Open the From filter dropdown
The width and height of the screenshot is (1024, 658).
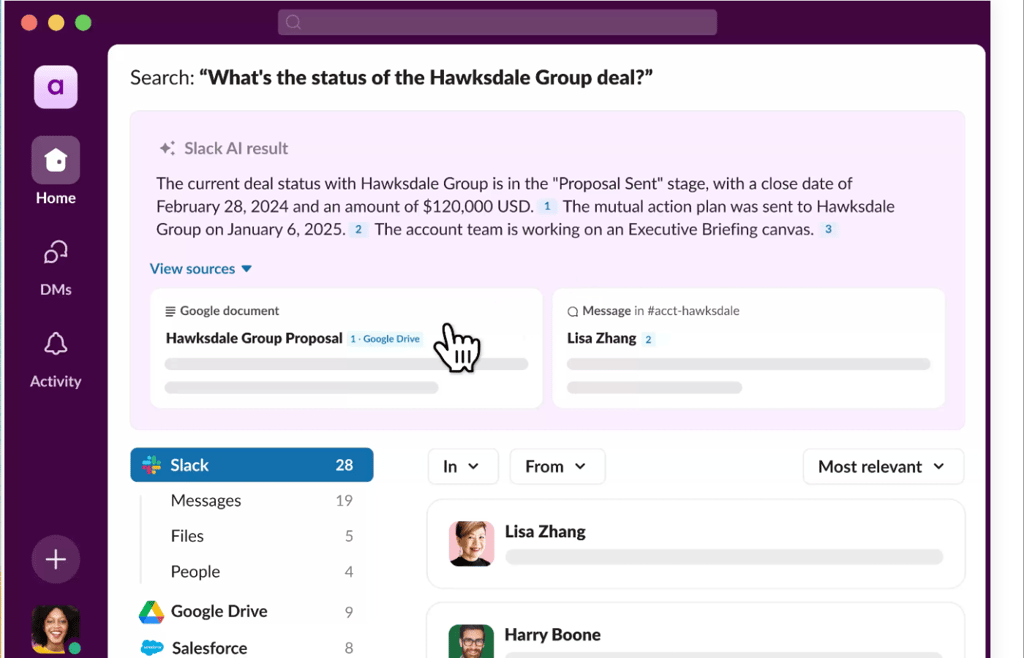(557, 466)
